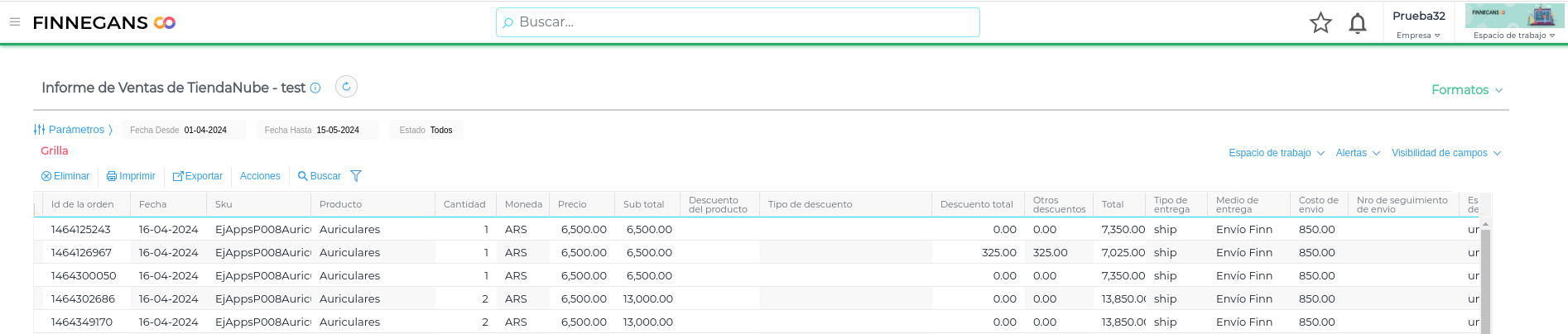Click the grid's vertical scrollbar

click(1485, 281)
